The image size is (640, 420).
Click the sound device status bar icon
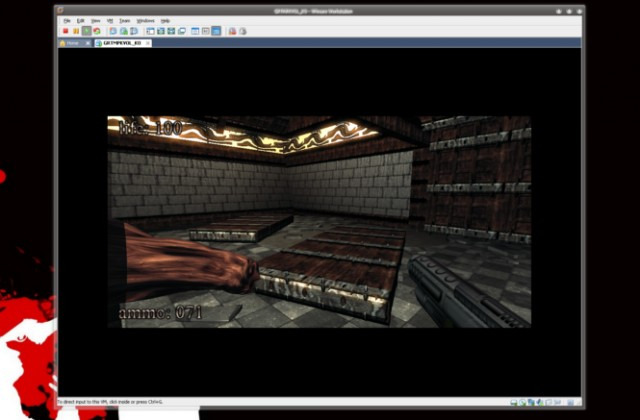540,402
